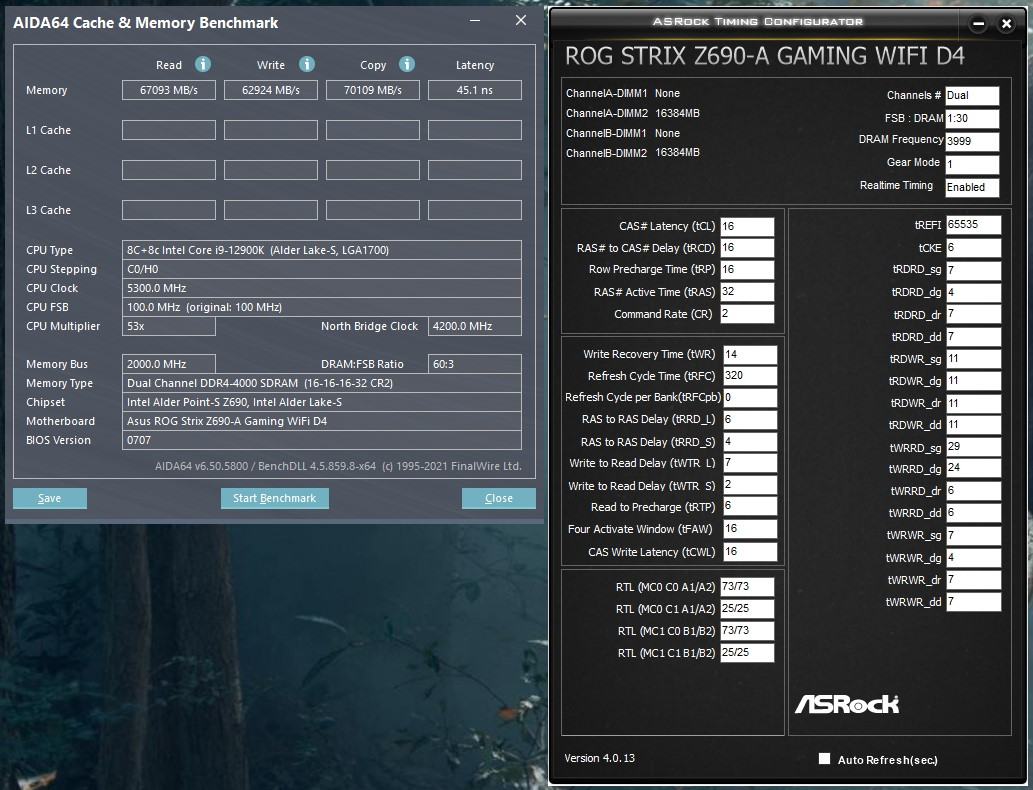Click the Memory Type DDR4-4000 SDRAM field
This screenshot has height=790, width=1033.
tap(321, 383)
